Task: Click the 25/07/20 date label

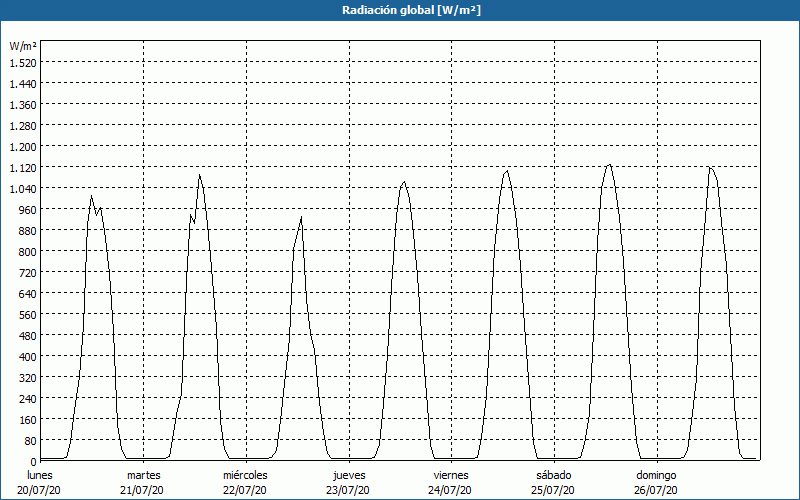Action: click(x=553, y=490)
